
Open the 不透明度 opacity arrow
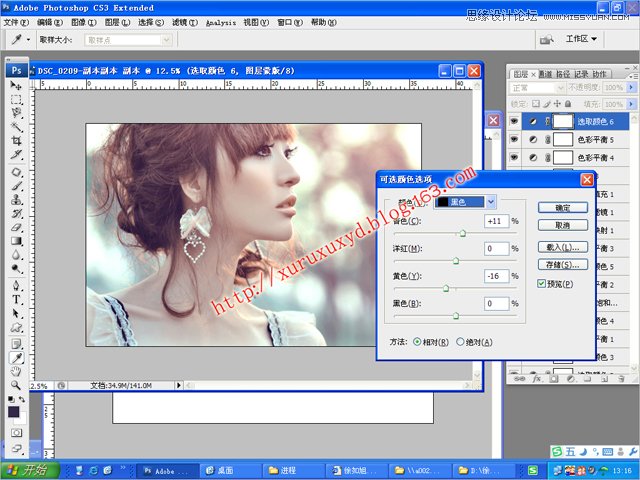(631, 87)
